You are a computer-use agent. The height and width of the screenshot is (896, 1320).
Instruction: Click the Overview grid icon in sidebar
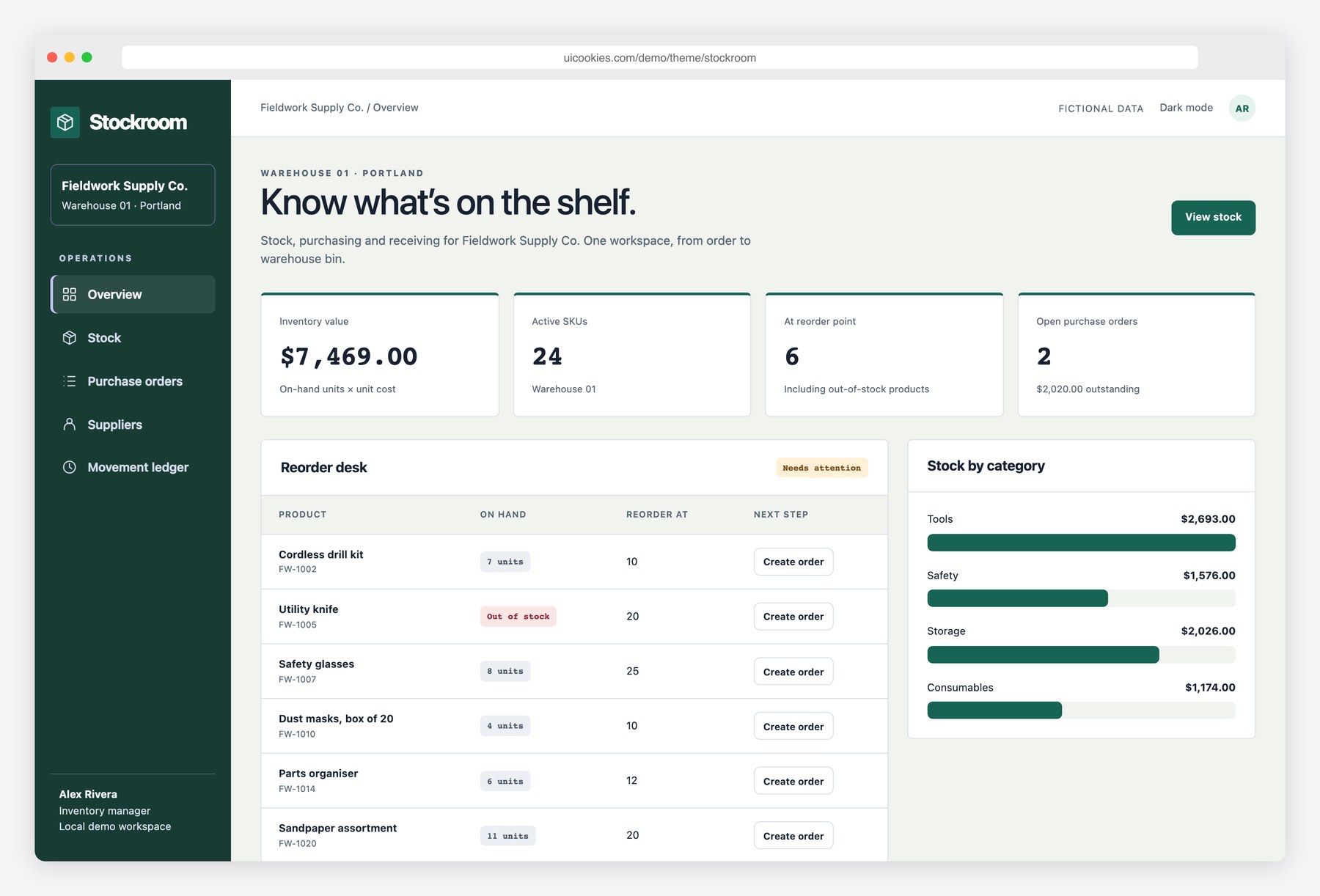70,294
